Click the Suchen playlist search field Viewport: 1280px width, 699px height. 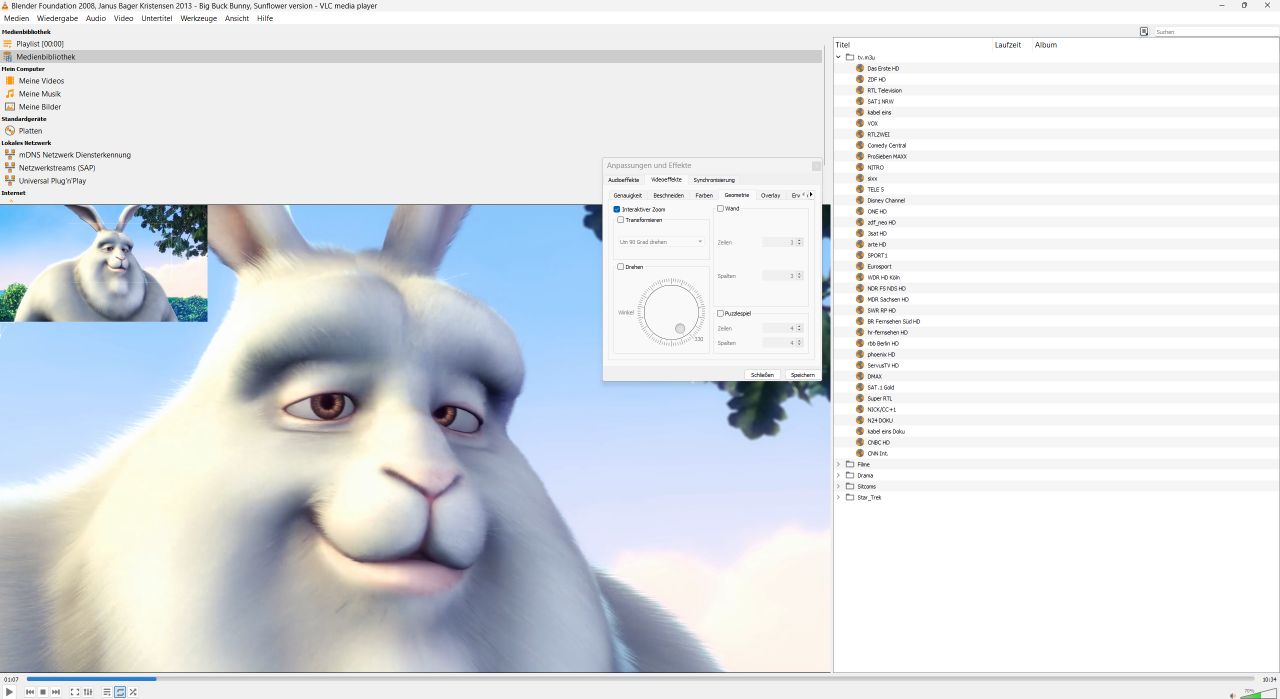click(x=1215, y=32)
